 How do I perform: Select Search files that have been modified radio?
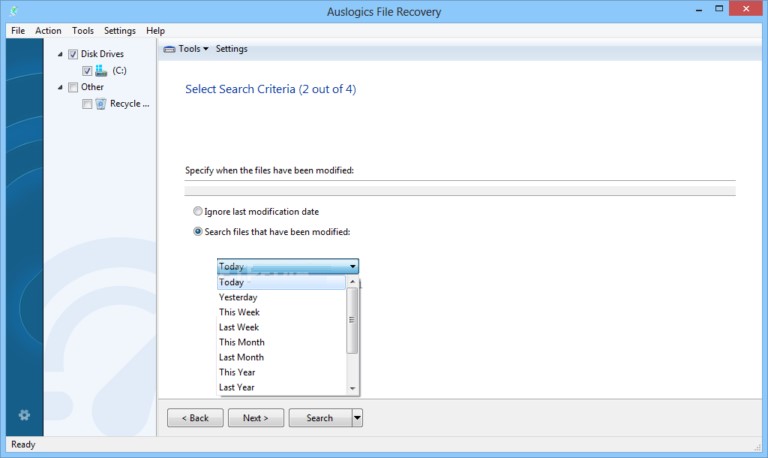click(197, 231)
